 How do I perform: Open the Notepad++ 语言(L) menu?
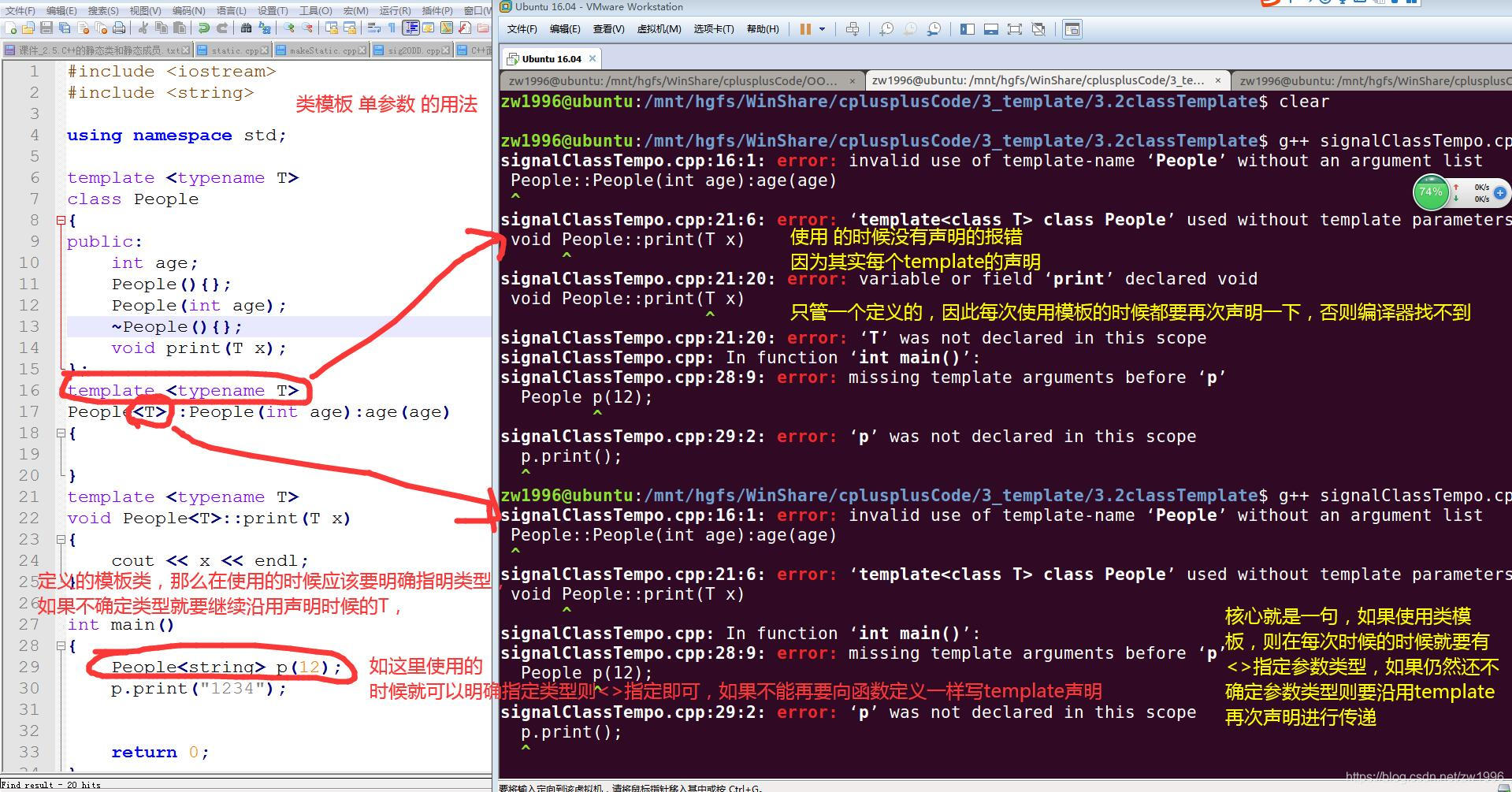click(x=232, y=10)
